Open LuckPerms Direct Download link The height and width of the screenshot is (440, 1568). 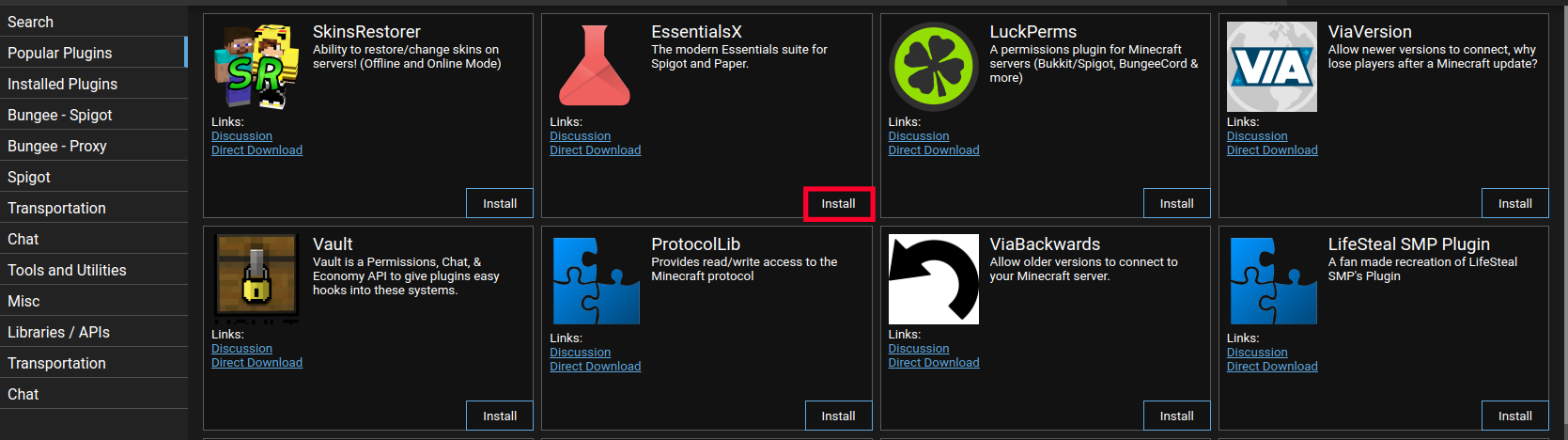click(934, 150)
